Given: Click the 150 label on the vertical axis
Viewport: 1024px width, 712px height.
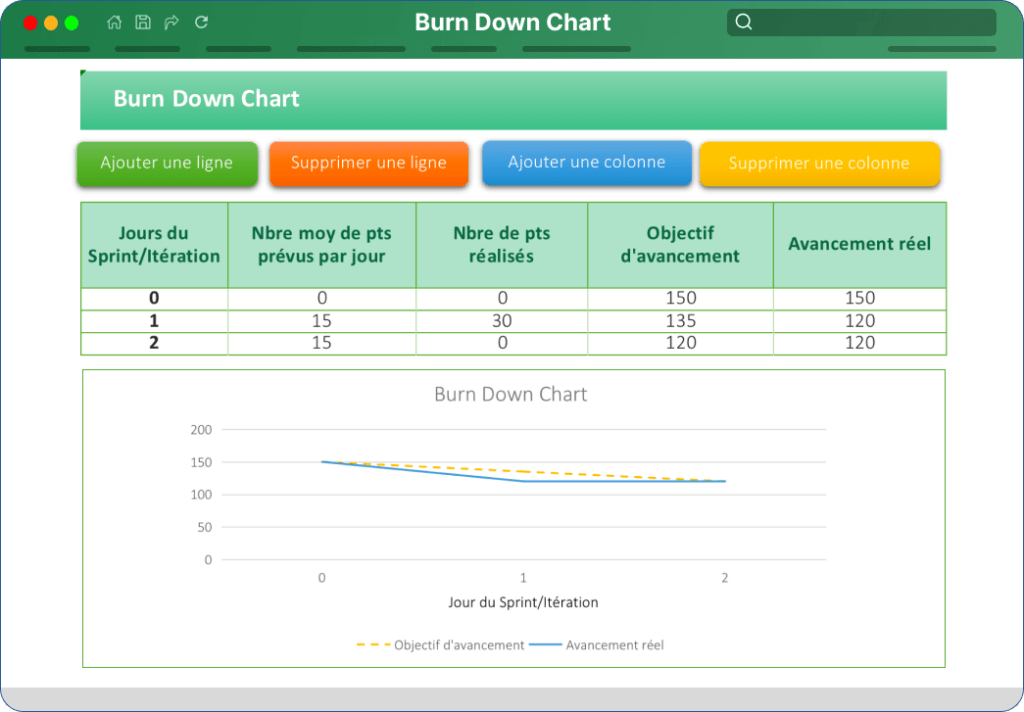Looking at the screenshot, I should point(201,462).
